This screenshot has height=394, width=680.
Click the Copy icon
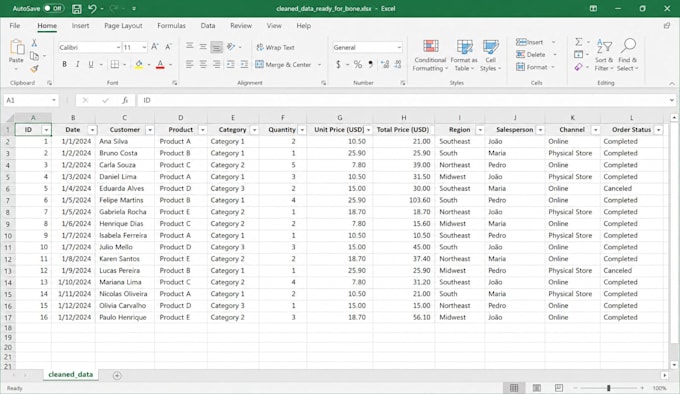click(x=34, y=55)
